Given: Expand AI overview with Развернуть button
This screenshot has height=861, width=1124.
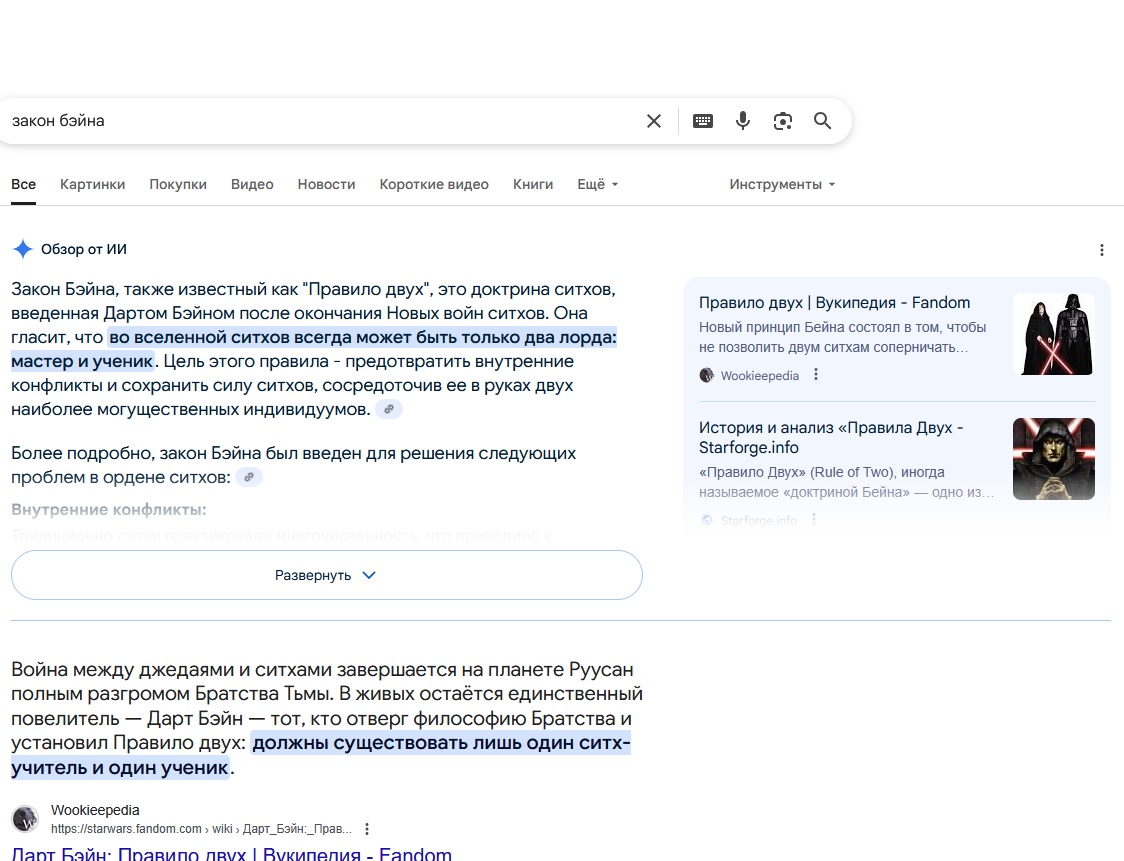Looking at the screenshot, I should pos(327,575).
